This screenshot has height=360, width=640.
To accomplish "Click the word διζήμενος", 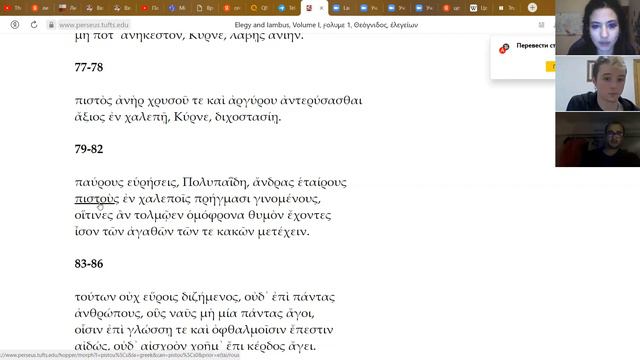I will coord(211,297).
